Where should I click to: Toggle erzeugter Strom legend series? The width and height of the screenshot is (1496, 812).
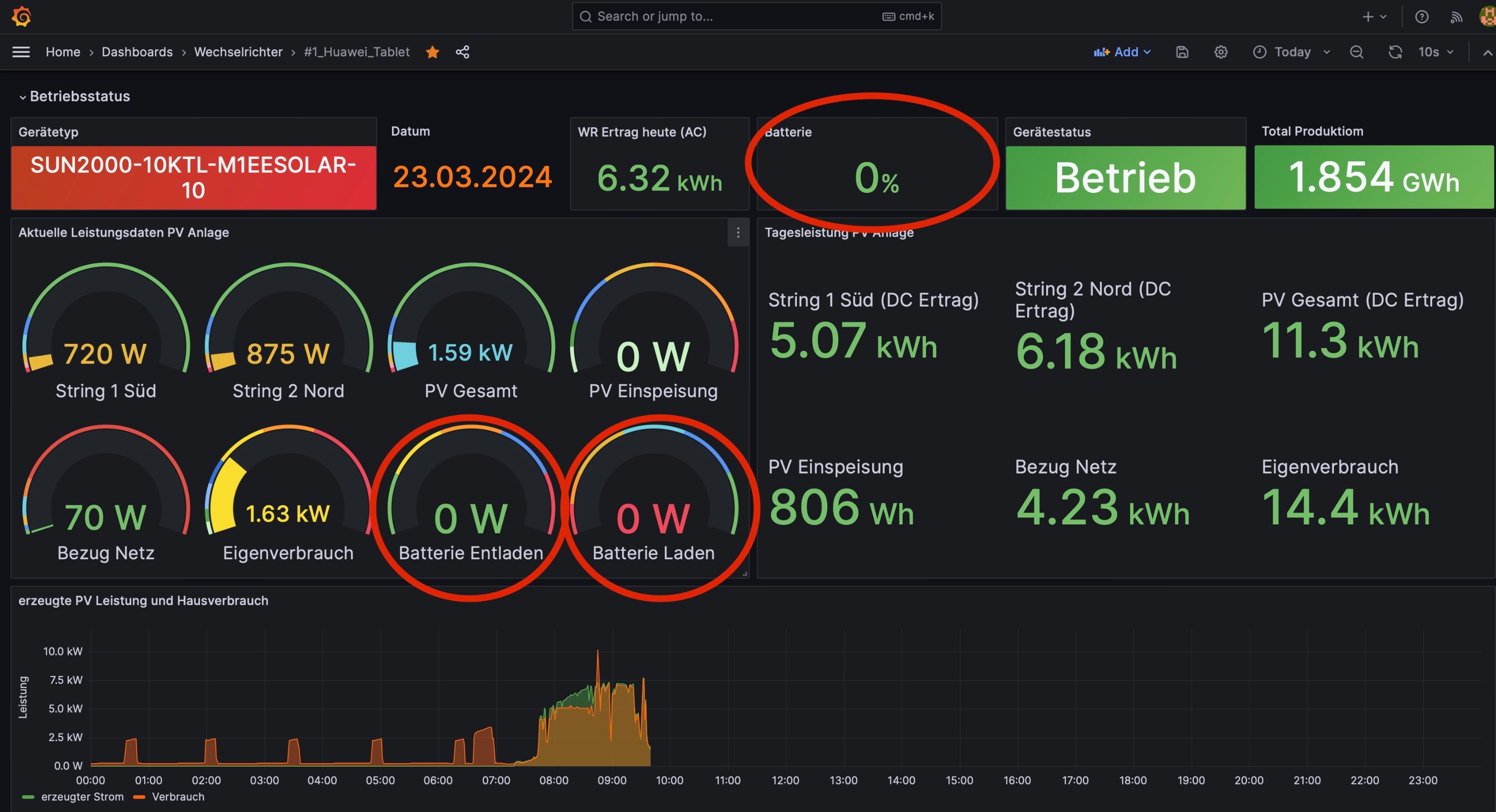[x=81, y=797]
